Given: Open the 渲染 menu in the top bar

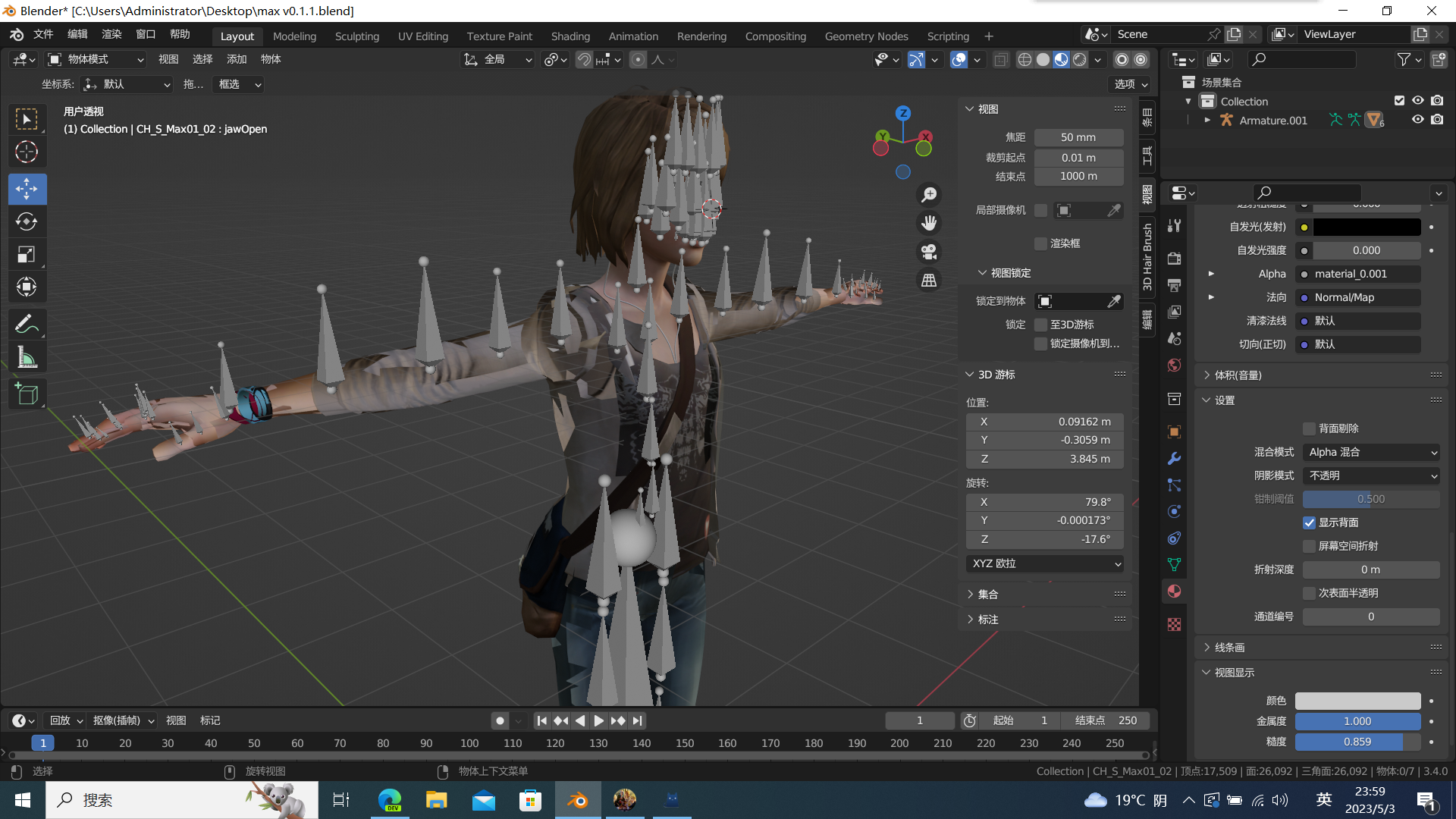Looking at the screenshot, I should [x=111, y=34].
